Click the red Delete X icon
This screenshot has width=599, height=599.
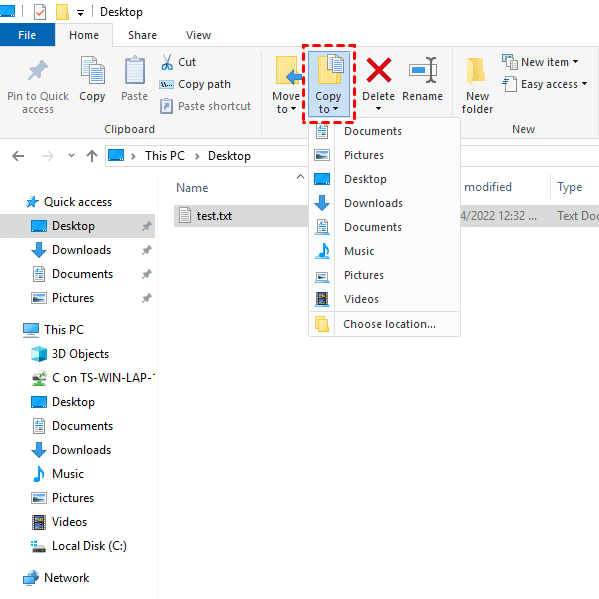[378, 70]
